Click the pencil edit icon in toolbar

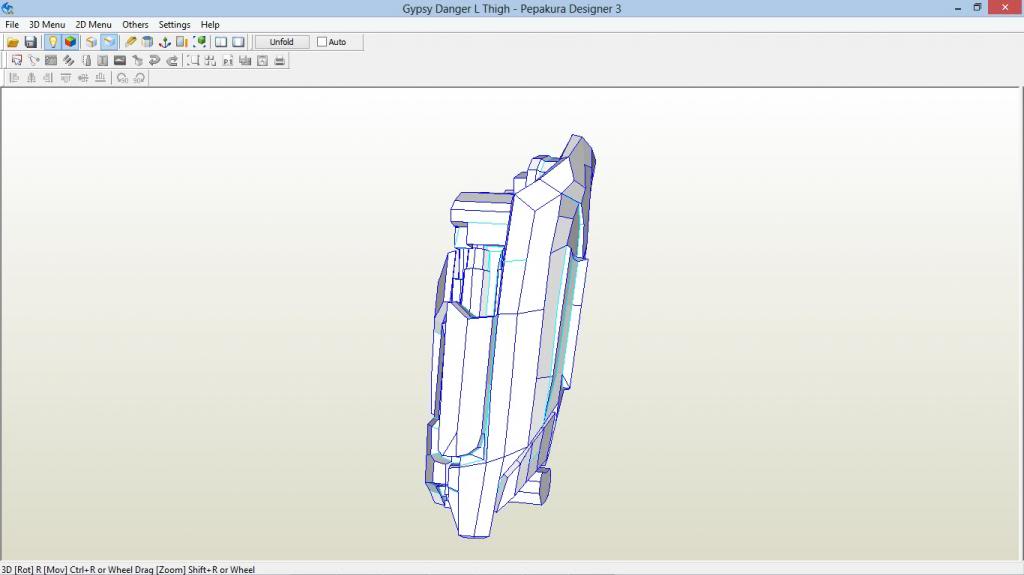click(130, 42)
